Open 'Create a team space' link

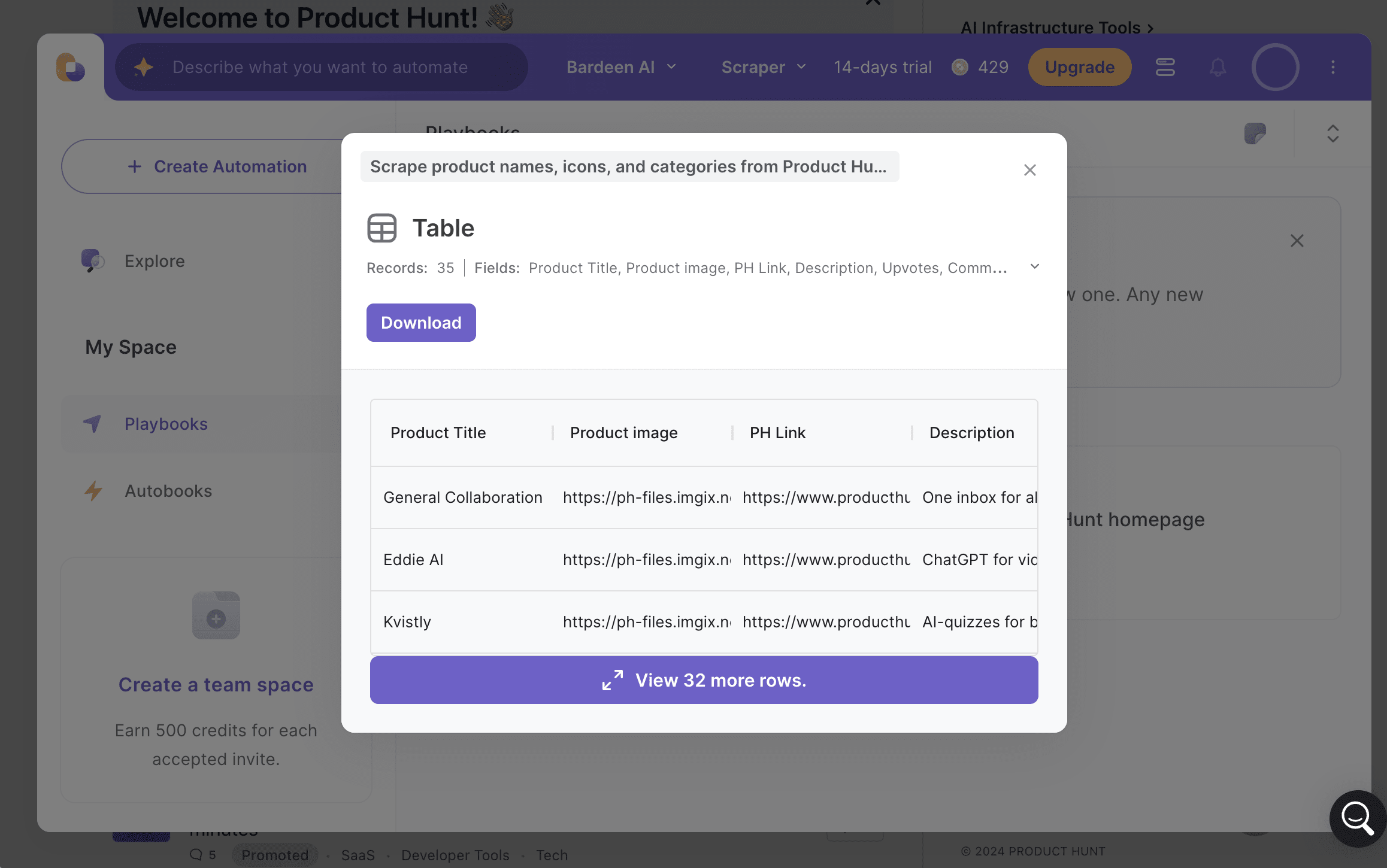pyautogui.click(x=216, y=684)
